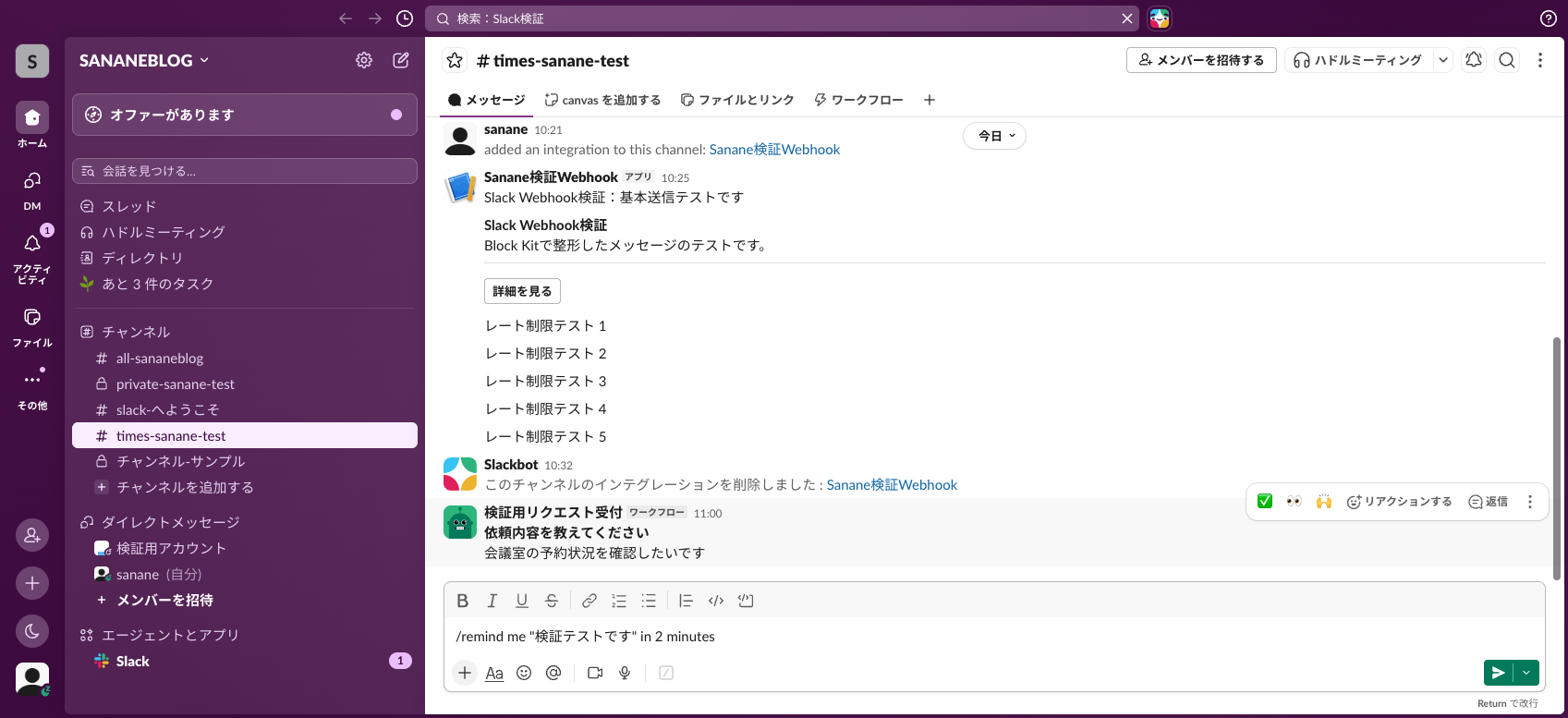The width and height of the screenshot is (1568, 718).
Task: React with raised hands emoji
Action: (x=1324, y=501)
